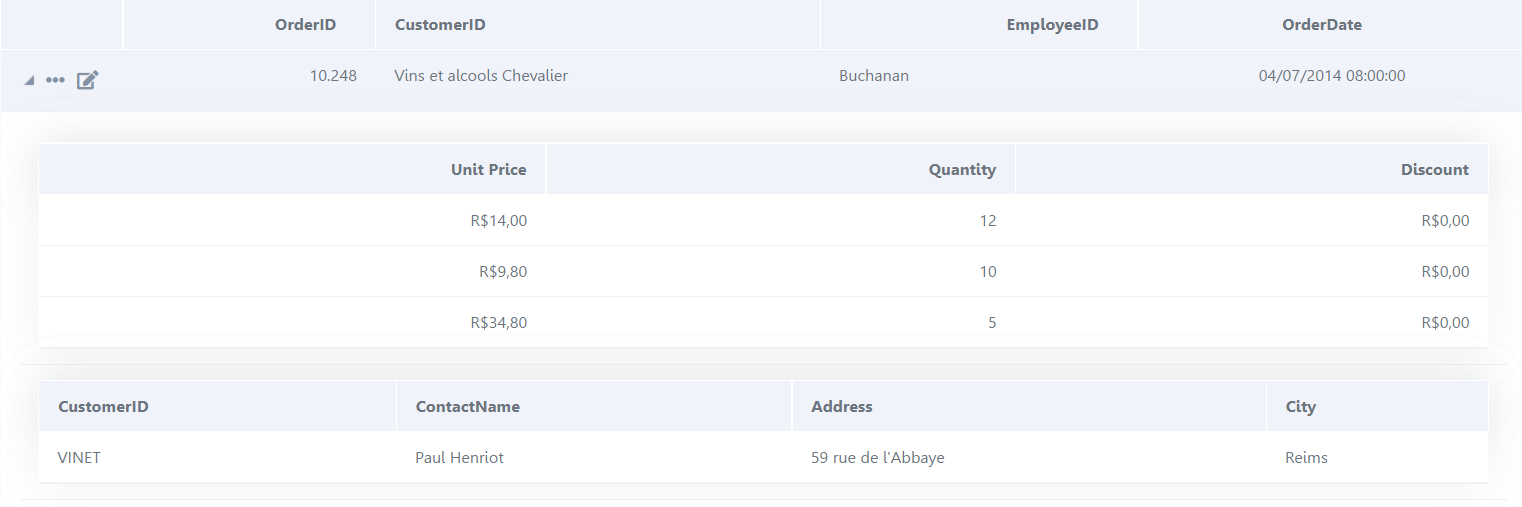
Task: Select the VINET customer row
Action: (763, 457)
